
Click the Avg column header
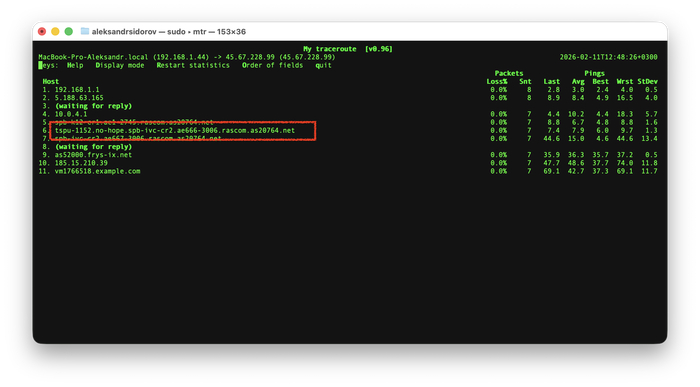[x=578, y=81]
